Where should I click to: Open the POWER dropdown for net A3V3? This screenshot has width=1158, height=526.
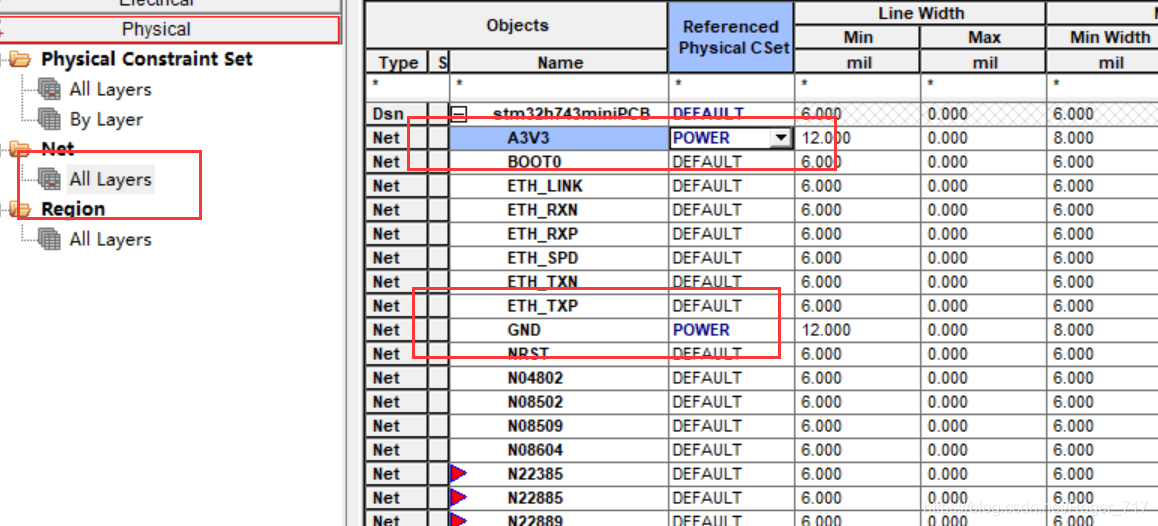pos(781,139)
